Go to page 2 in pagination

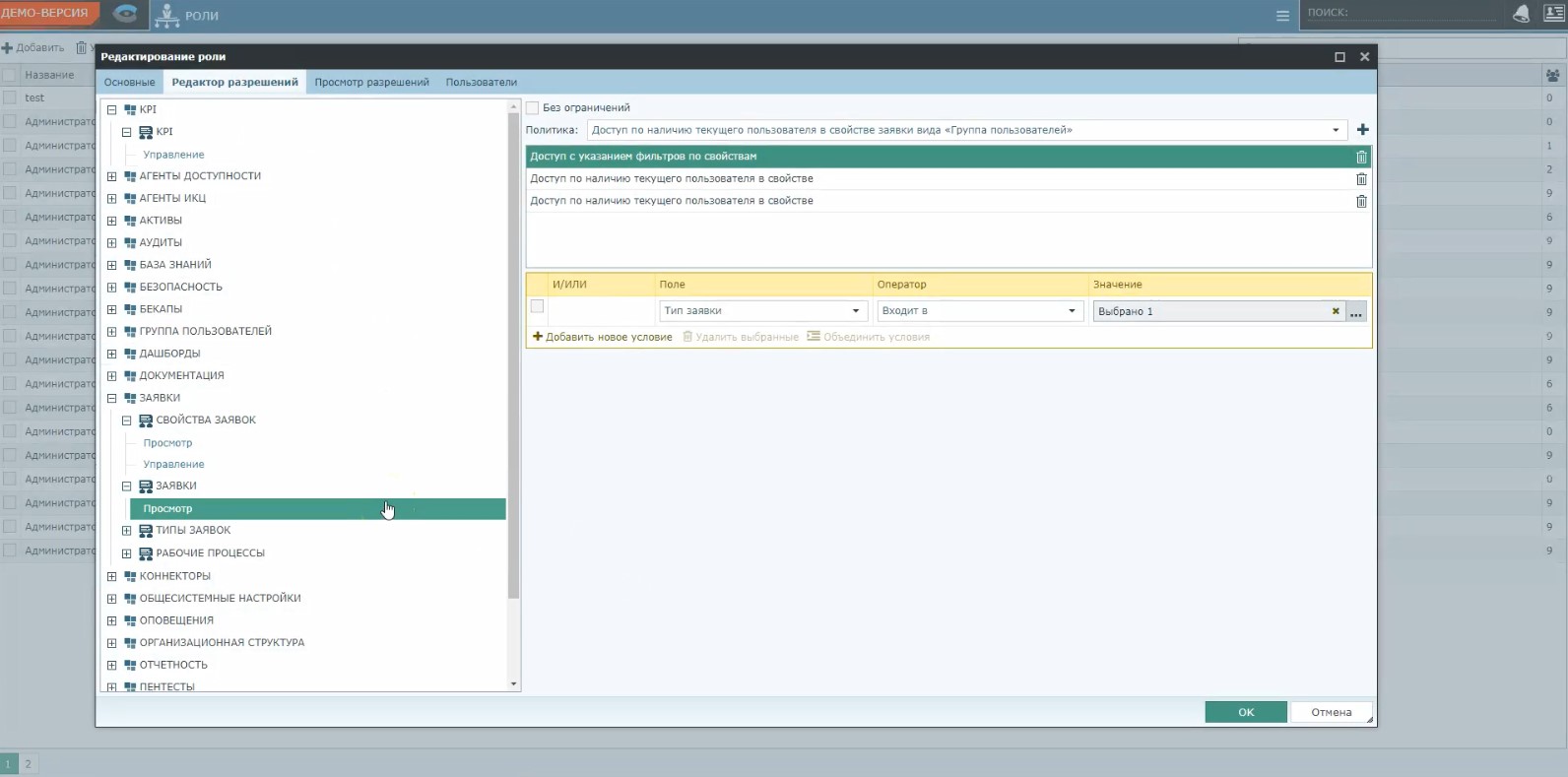[x=29, y=763]
